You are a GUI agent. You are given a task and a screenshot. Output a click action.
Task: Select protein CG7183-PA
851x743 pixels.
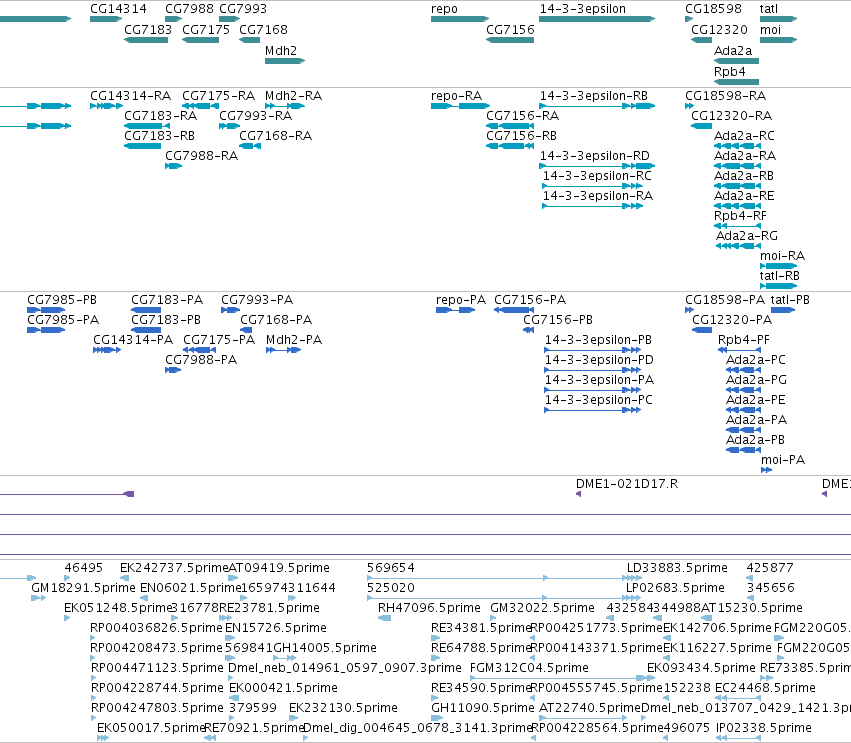[x=167, y=301]
